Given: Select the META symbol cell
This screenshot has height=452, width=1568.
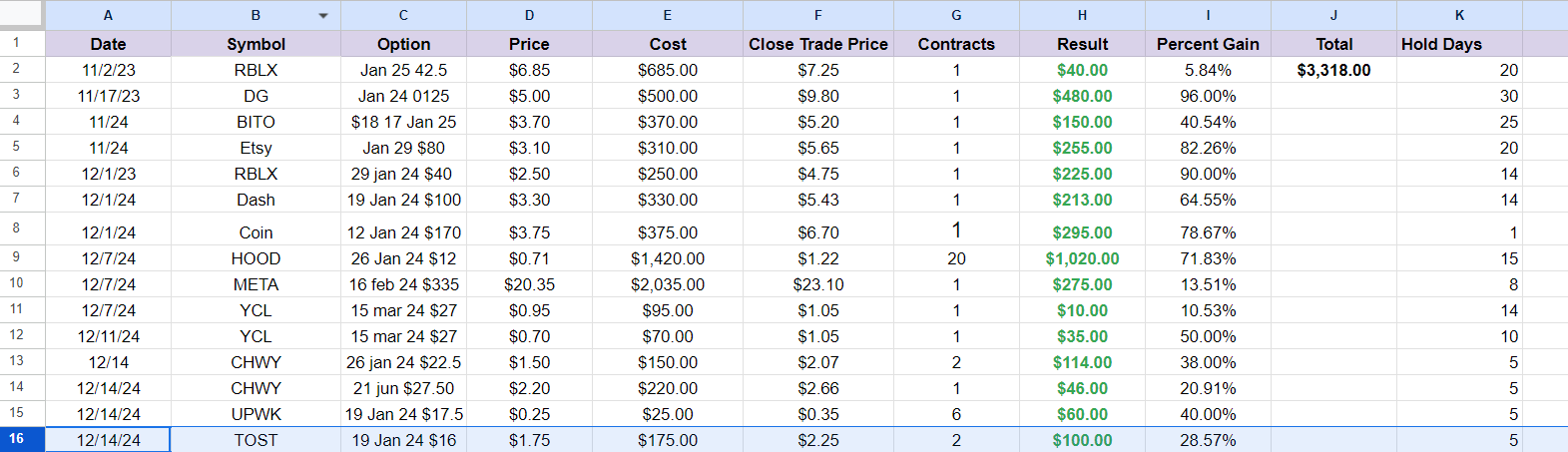Looking at the screenshot, I should tap(256, 284).
